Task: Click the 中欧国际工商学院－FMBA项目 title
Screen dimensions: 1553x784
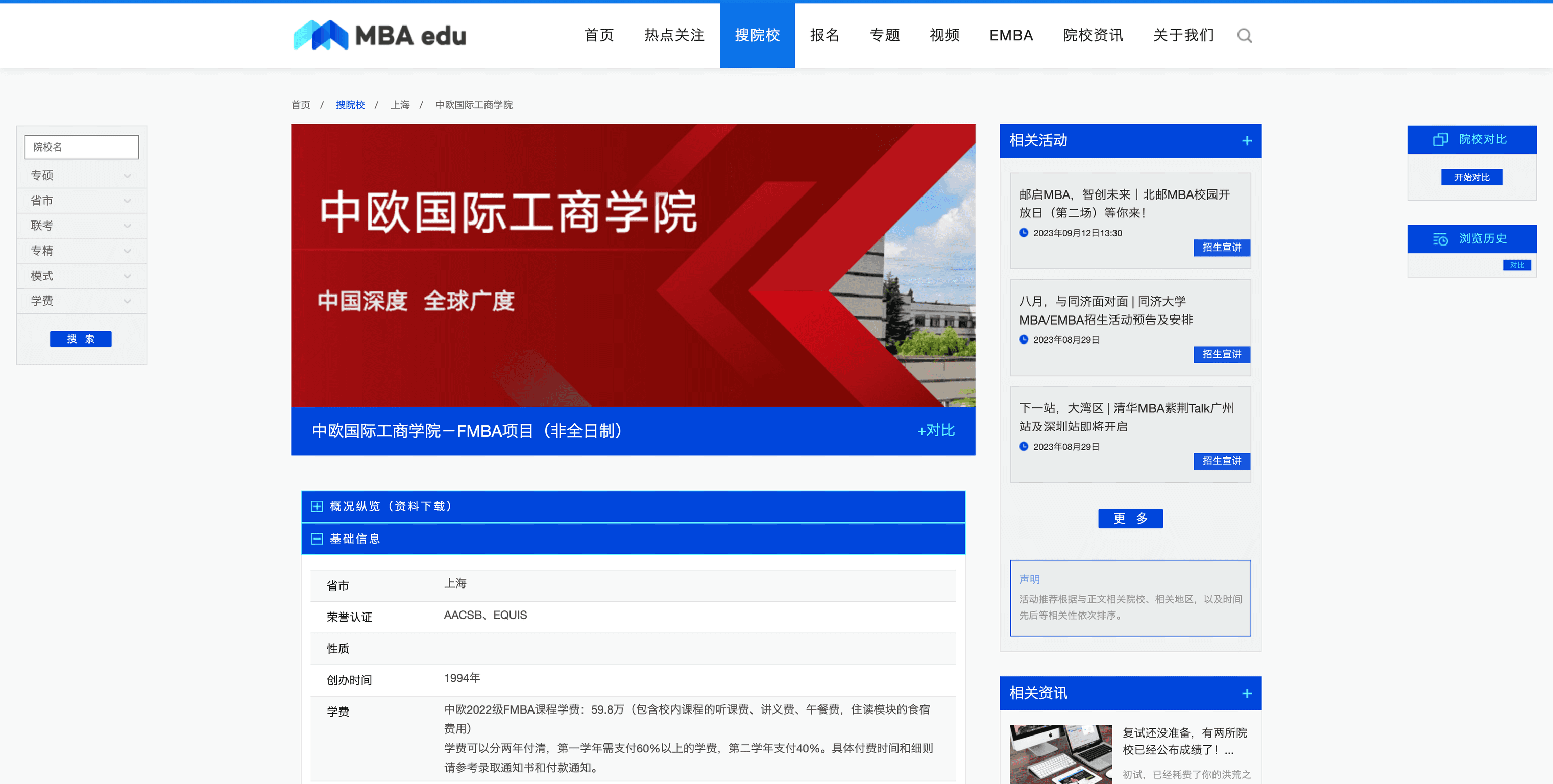Action: coord(468,431)
